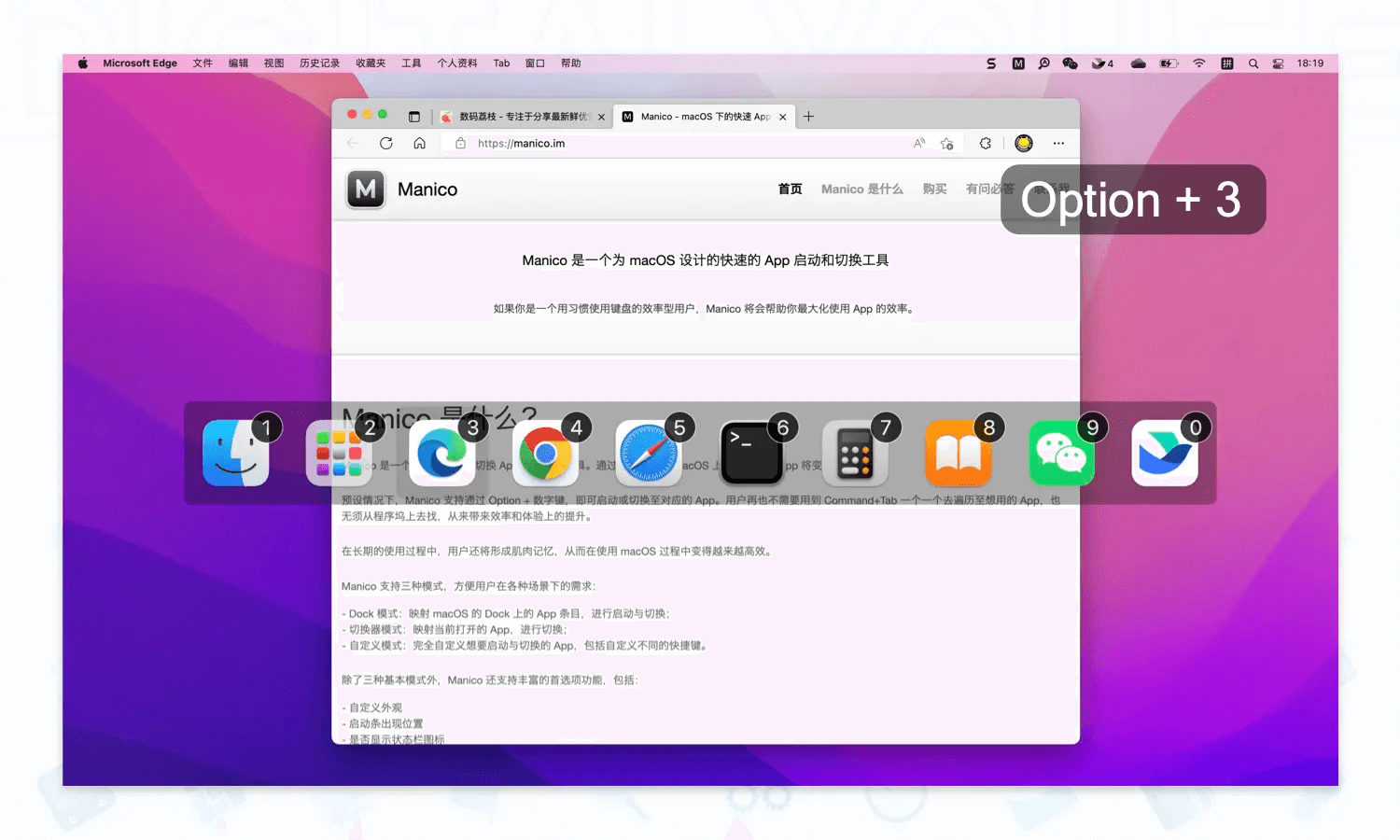Go to the 购买 page link

(x=934, y=189)
